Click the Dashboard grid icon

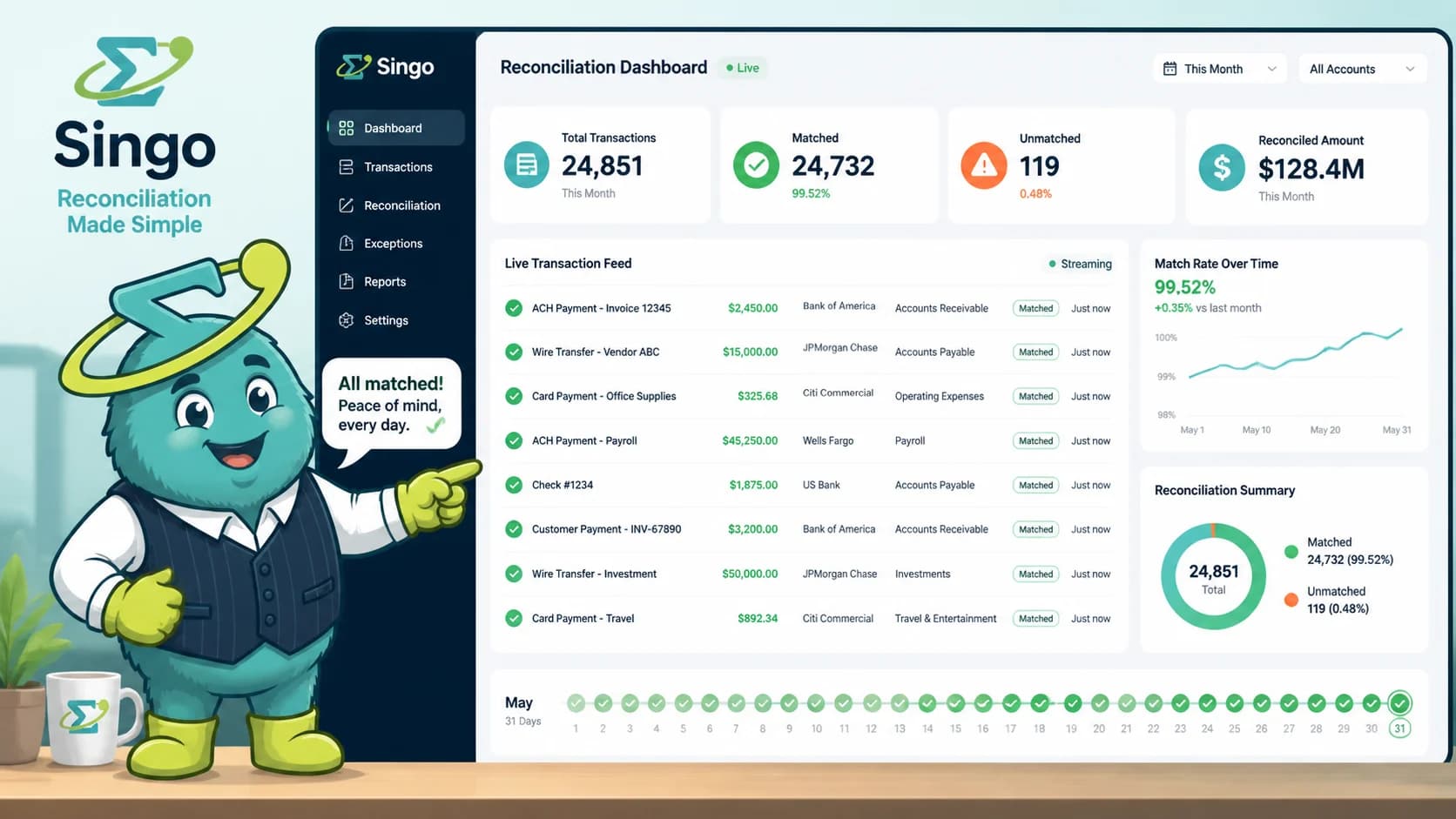[x=347, y=128]
